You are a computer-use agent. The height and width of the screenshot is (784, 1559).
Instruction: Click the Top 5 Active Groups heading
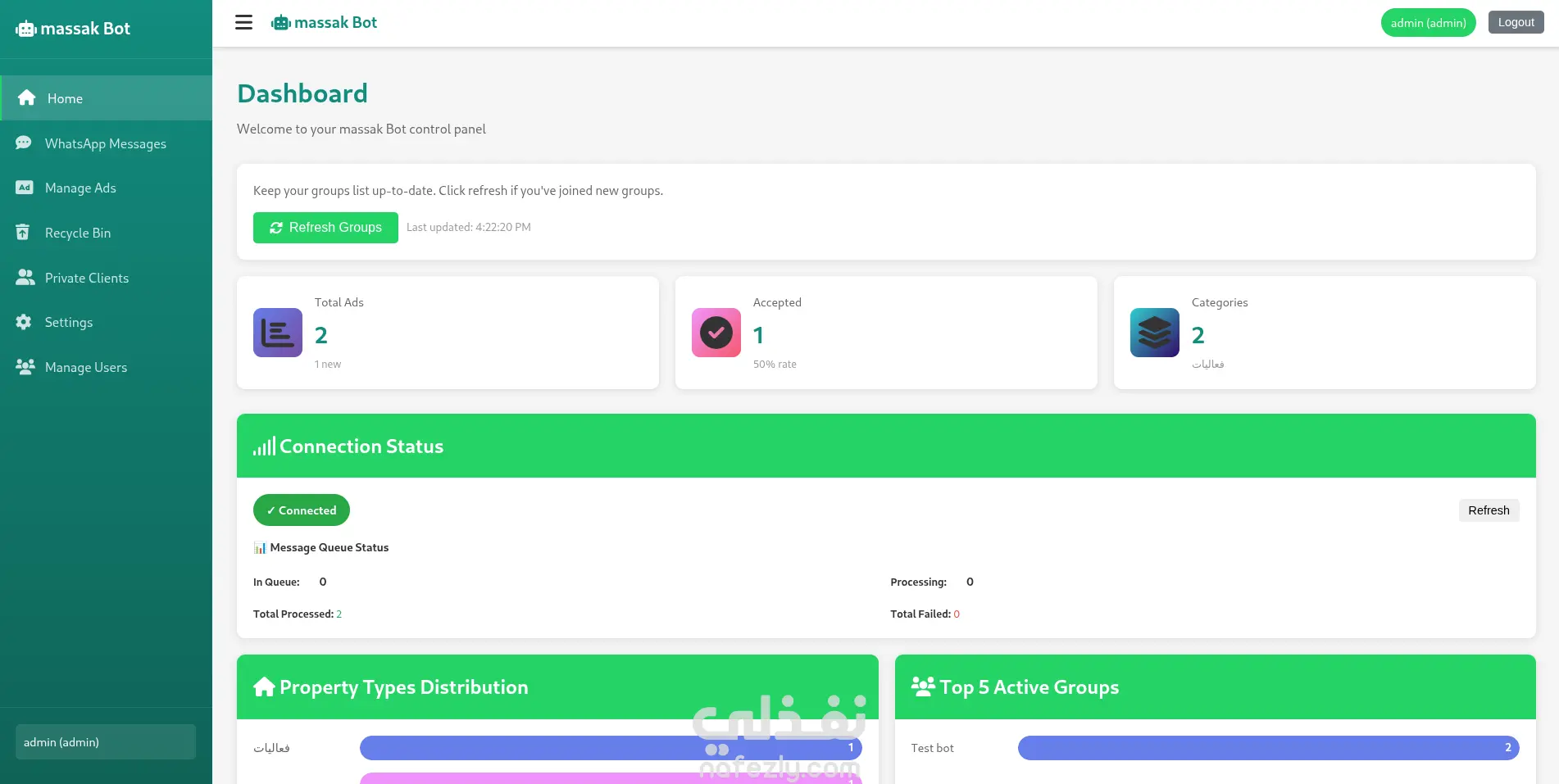1029,687
